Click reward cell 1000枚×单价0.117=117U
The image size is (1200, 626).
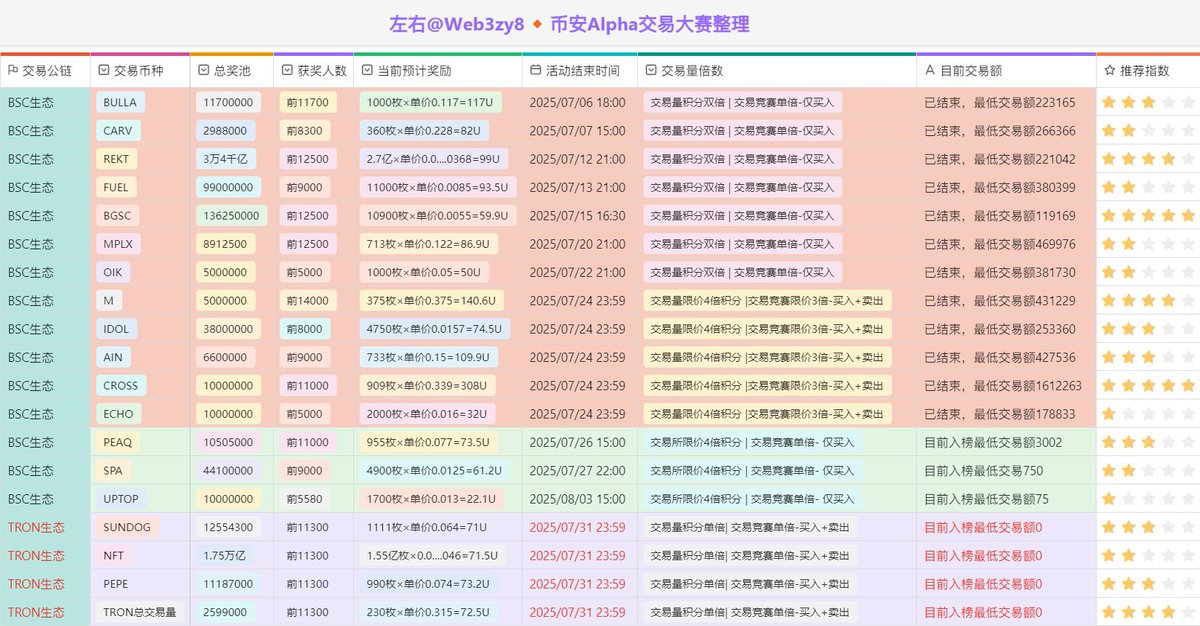pyautogui.click(x=432, y=102)
